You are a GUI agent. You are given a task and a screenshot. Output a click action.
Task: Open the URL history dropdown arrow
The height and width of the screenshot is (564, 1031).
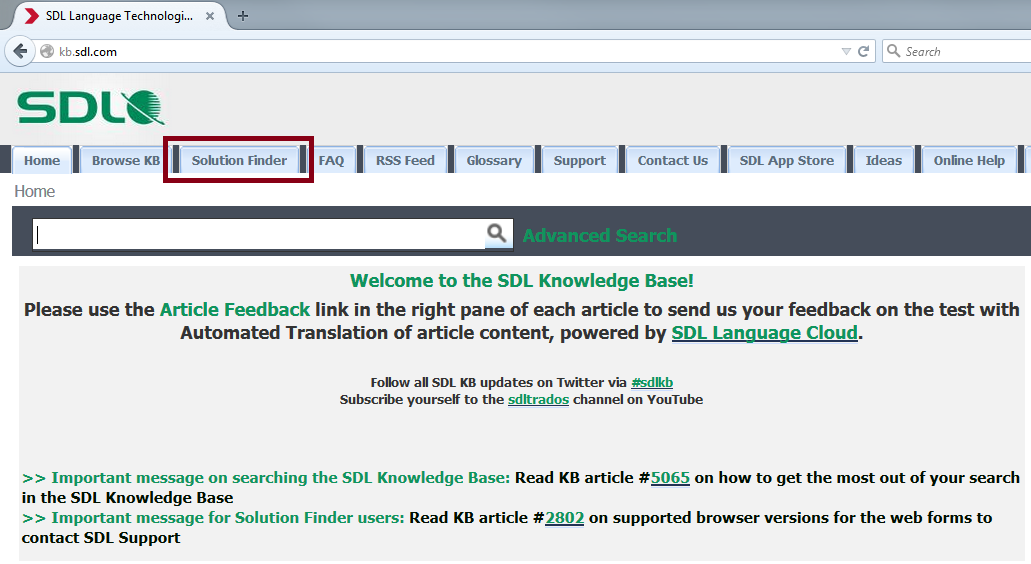pyautogui.click(x=846, y=51)
